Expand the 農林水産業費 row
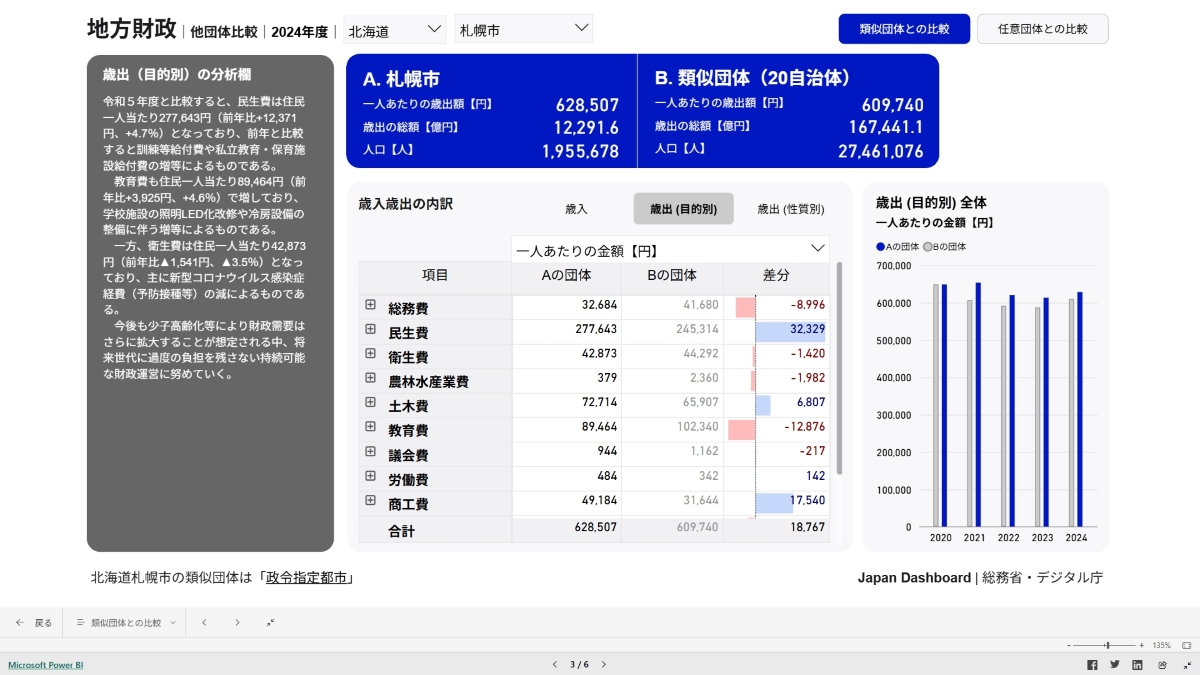 370,378
